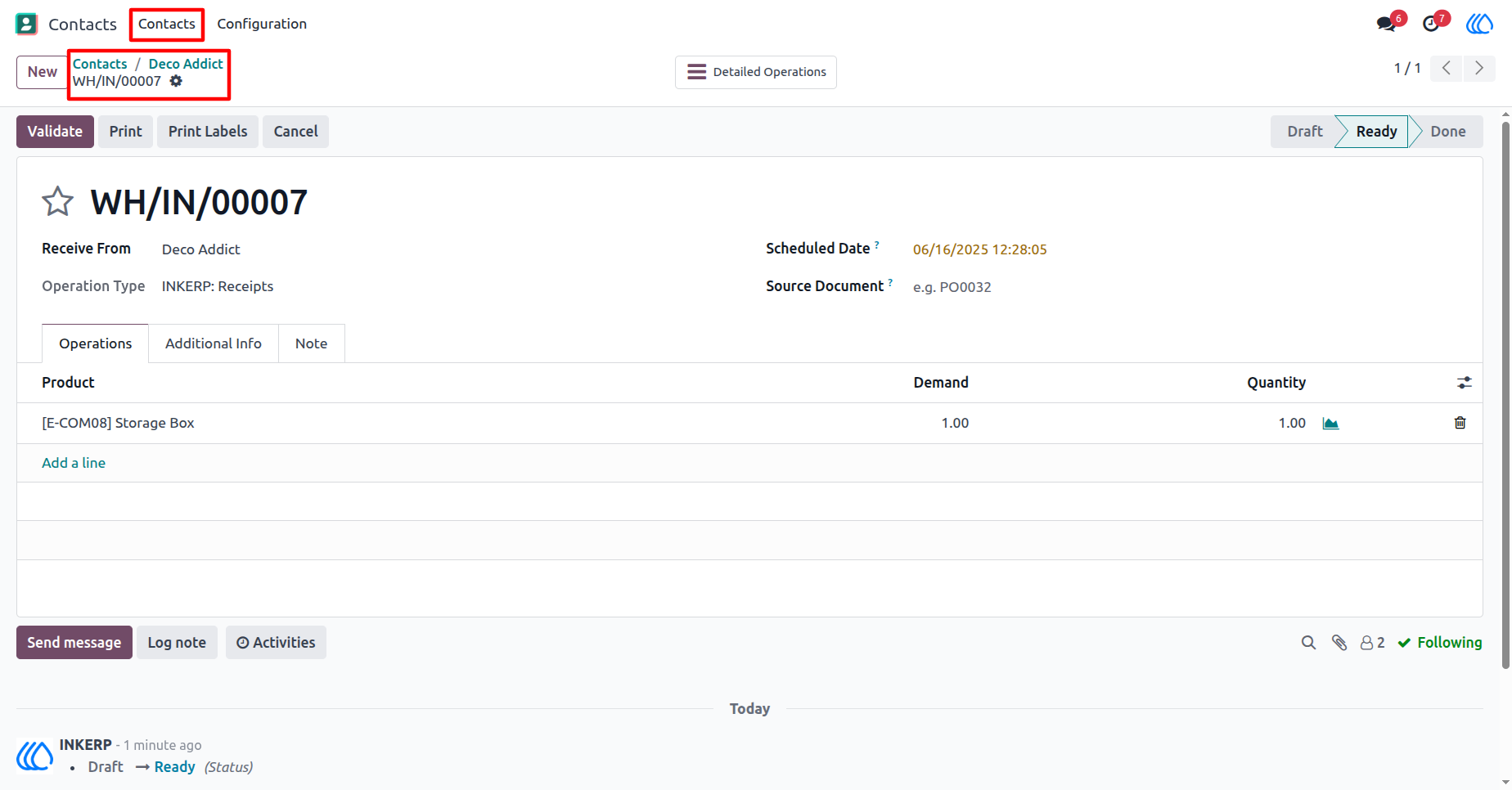Screen dimensions: 1512x790
Task: Open the Contacts top menu item
Action: (x=167, y=24)
